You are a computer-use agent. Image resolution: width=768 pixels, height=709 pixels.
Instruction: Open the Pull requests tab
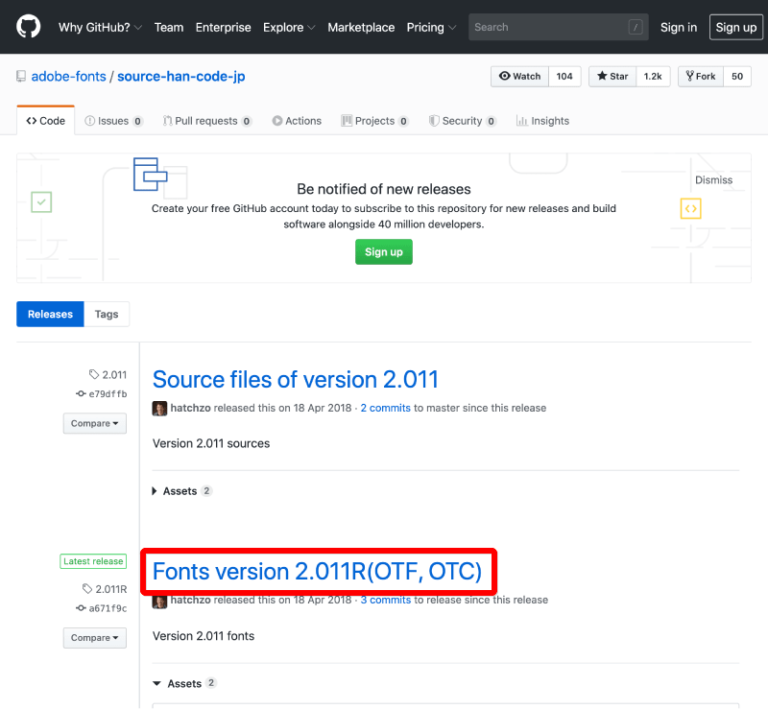pos(206,121)
